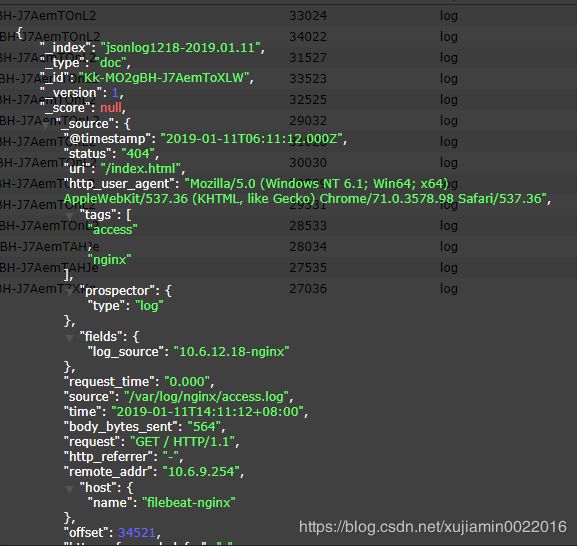Click the "log" cell in the 28034 row
This screenshot has width=577, height=546.
(x=449, y=247)
